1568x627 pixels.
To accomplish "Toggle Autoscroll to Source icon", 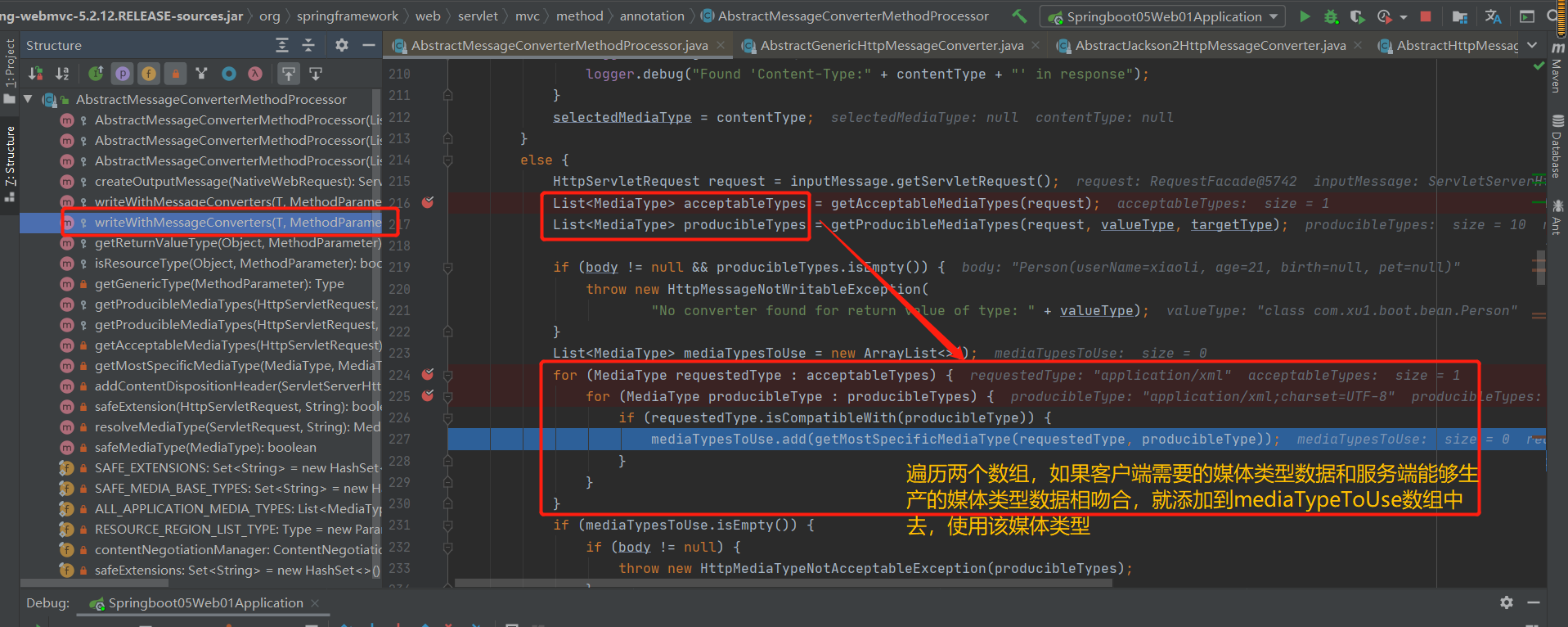I will [x=289, y=74].
